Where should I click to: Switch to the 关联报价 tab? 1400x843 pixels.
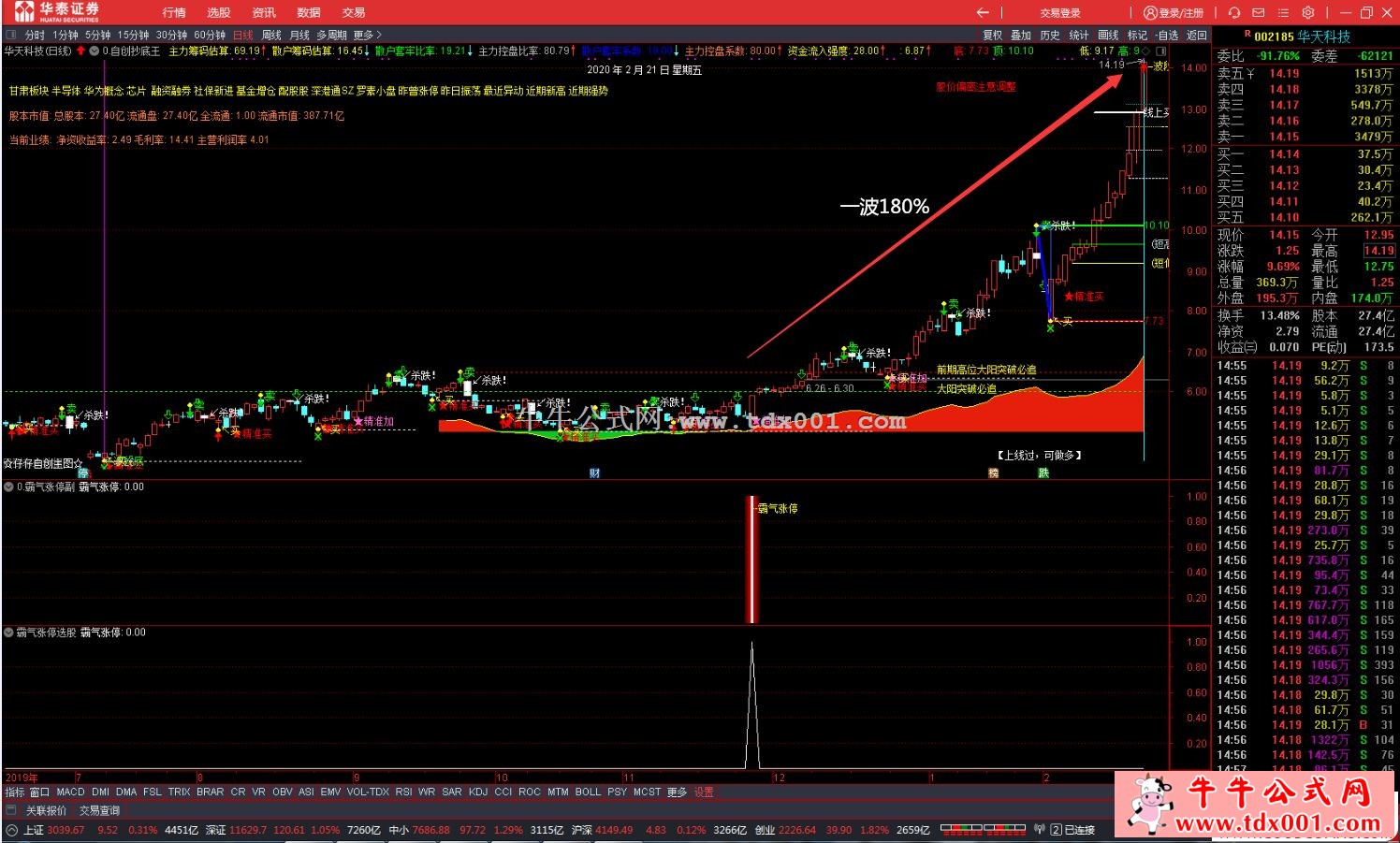(x=46, y=810)
